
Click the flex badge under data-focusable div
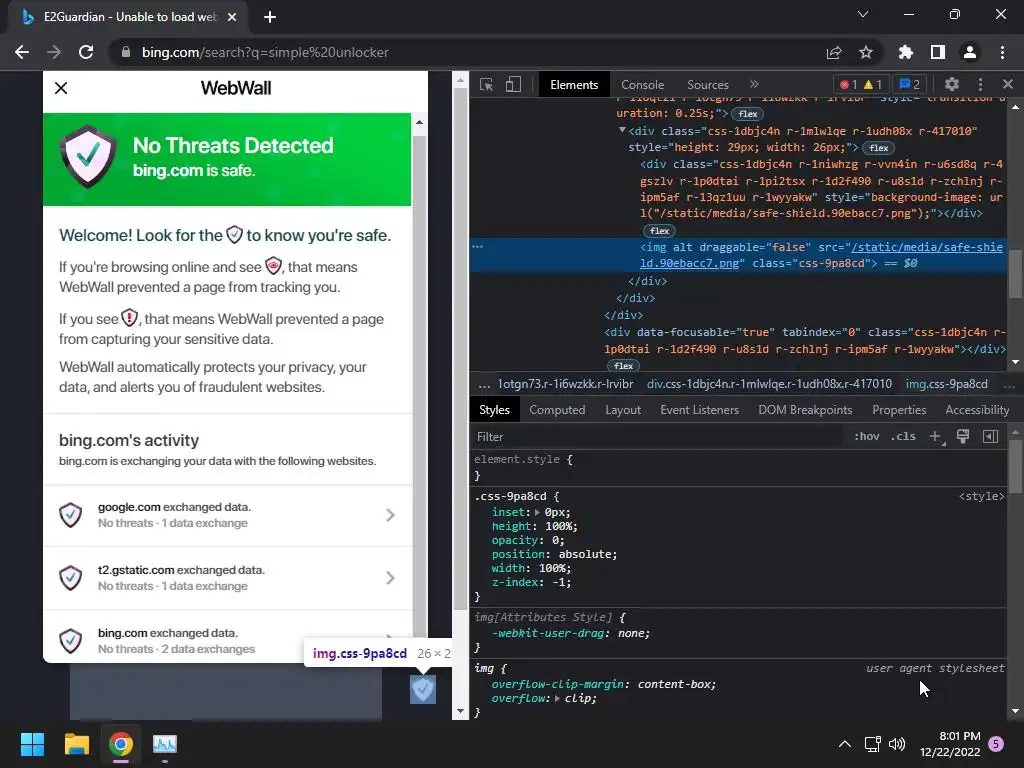coord(623,366)
